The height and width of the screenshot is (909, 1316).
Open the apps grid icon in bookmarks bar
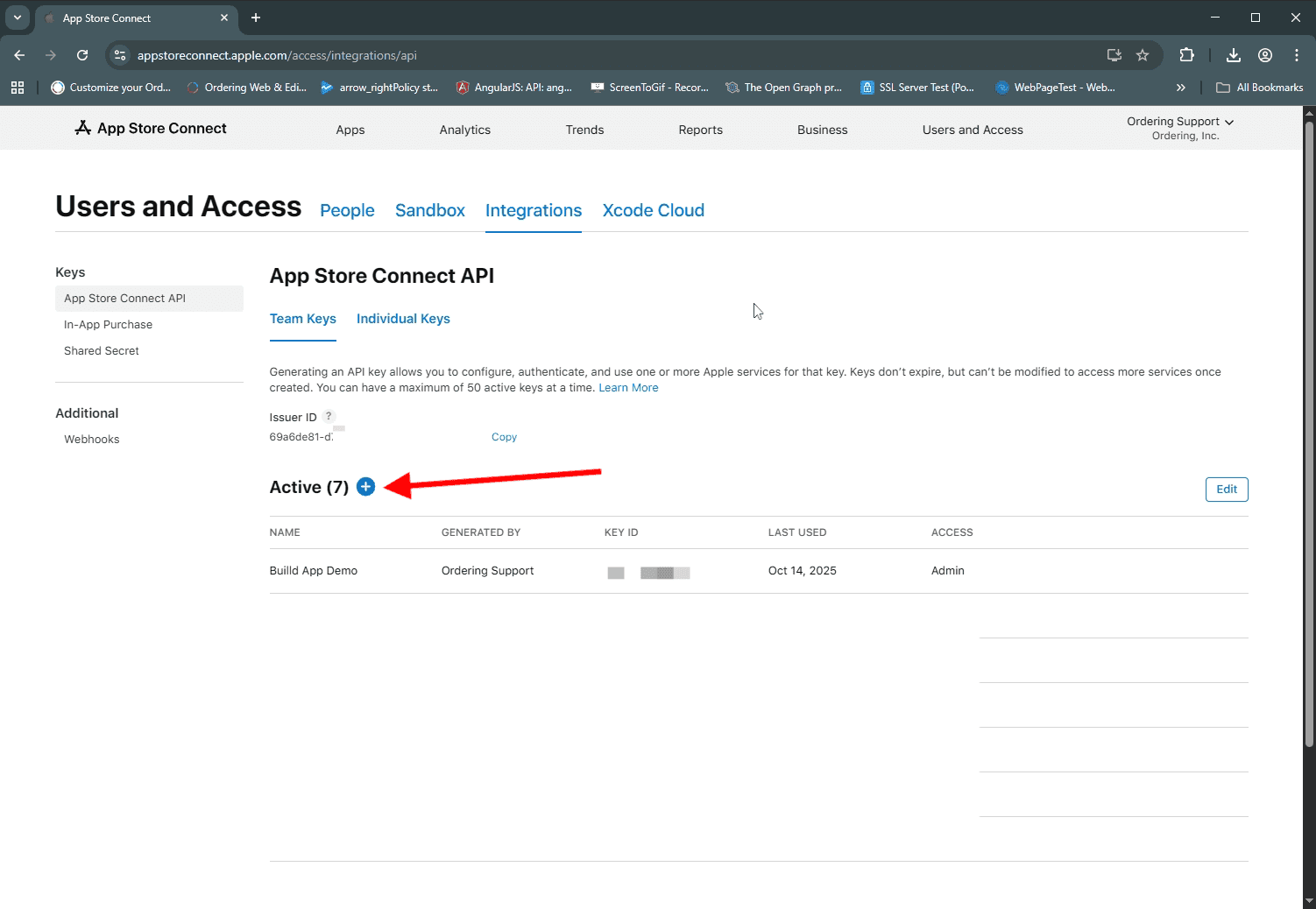pyautogui.click(x=18, y=88)
